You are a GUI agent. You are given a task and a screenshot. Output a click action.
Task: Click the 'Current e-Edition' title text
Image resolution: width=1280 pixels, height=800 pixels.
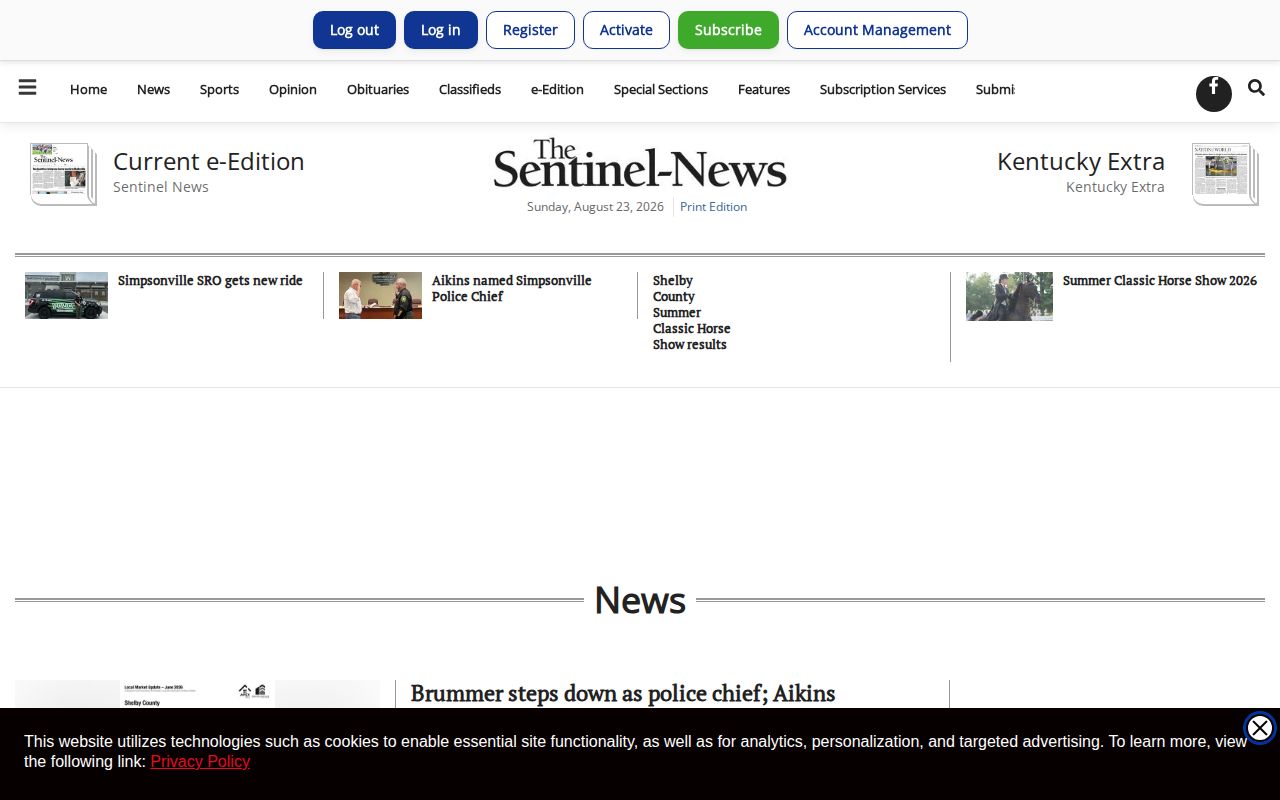point(208,161)
